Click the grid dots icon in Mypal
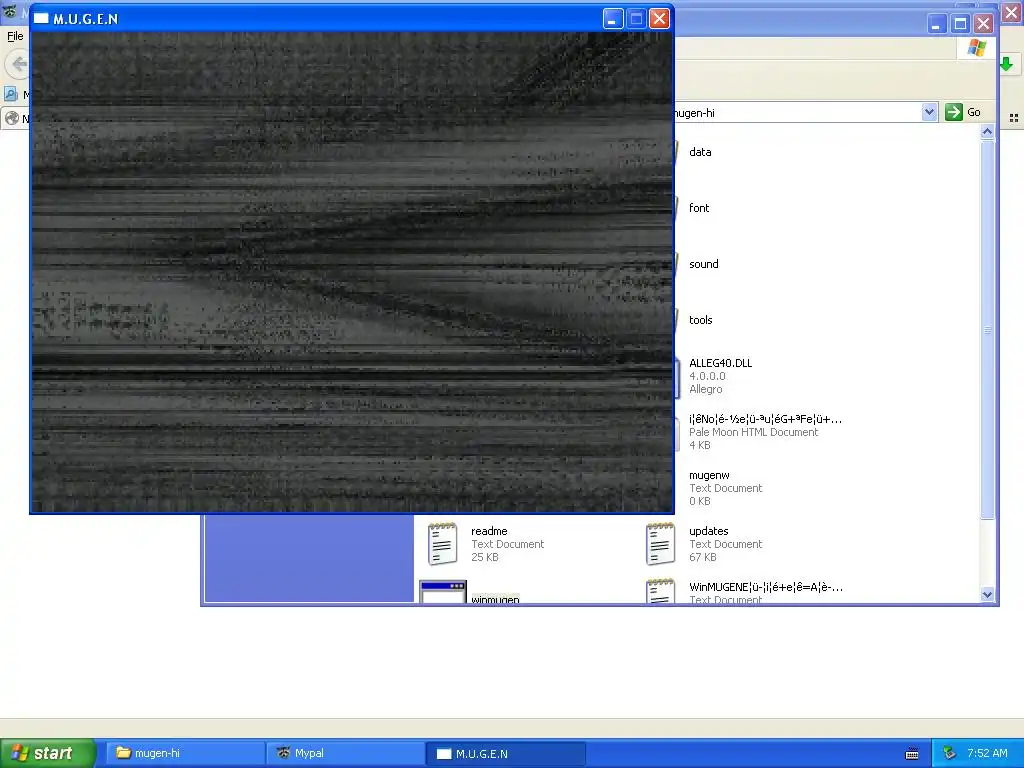 (1014, 118)
